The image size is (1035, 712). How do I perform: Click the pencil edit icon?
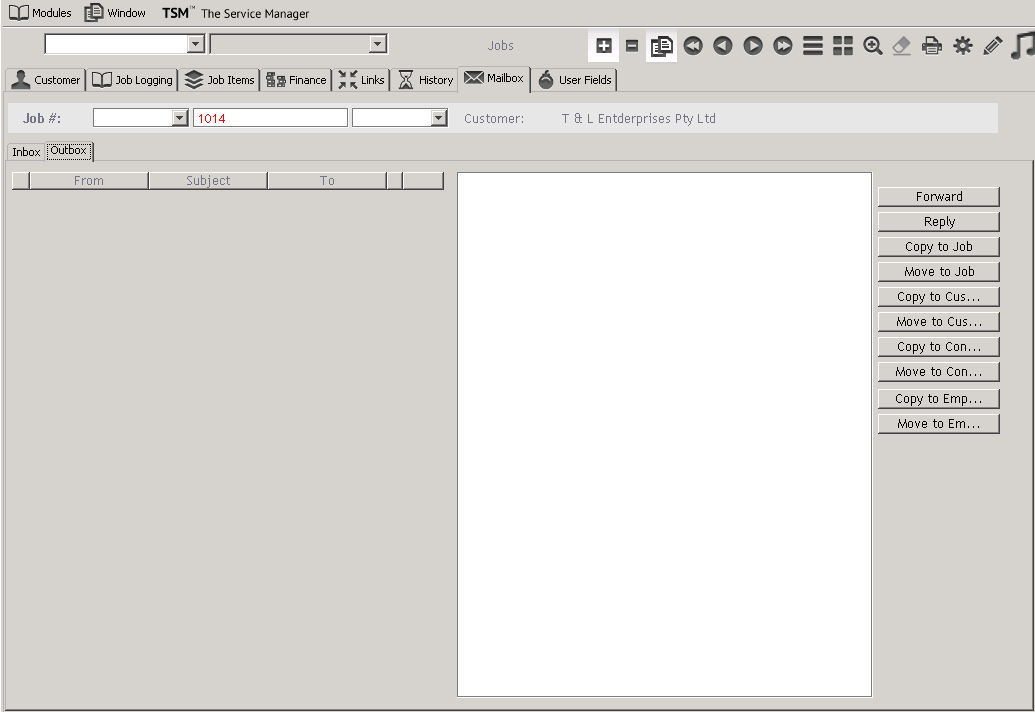coord(993,46)
